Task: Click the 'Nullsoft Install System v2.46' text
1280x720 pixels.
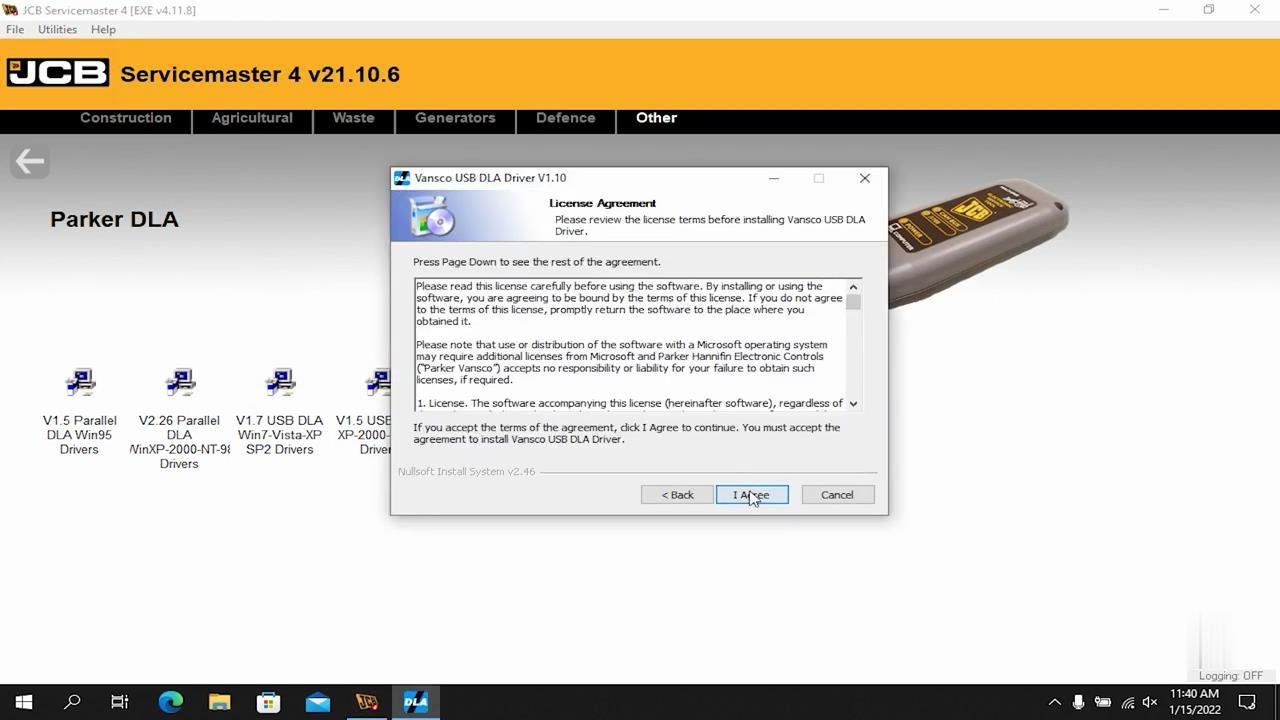Action: pyautogui.click(x=466, y=472)
